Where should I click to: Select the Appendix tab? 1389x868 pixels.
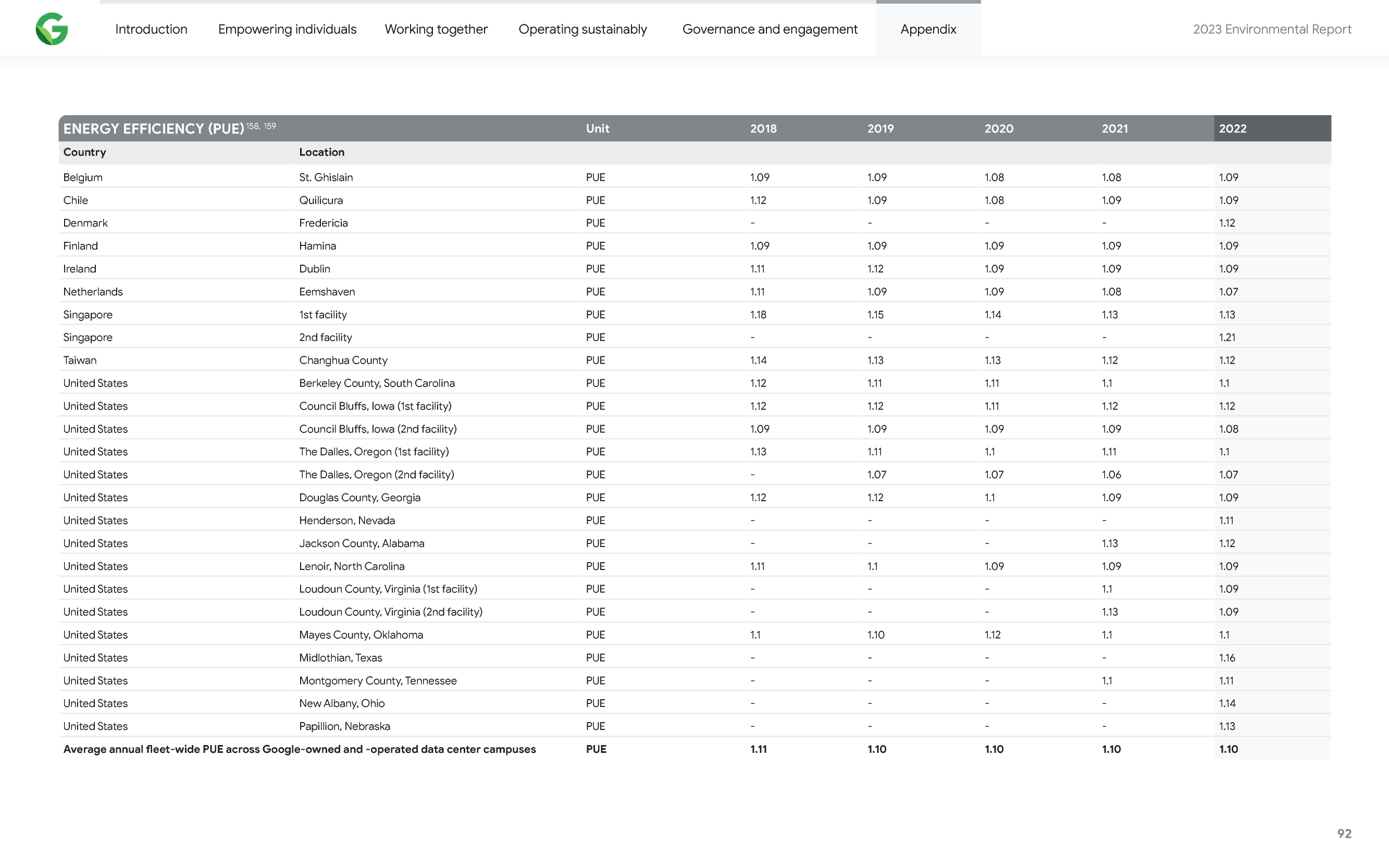point(928,29)
